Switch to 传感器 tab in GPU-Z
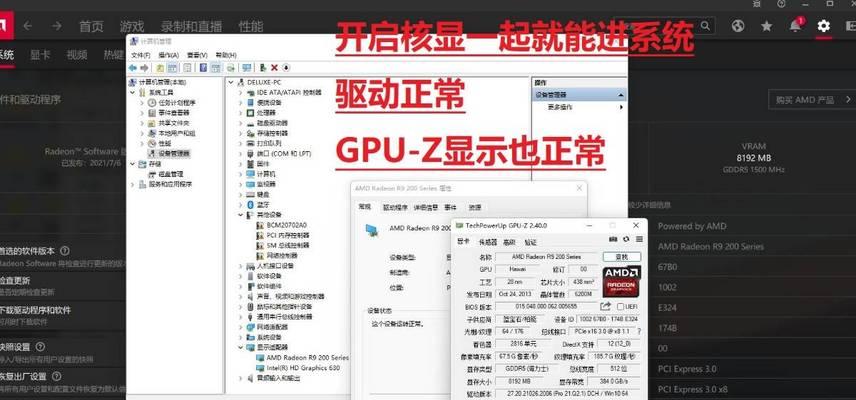The height and width of the screenshot is (400, 856). tap(488, 242)
